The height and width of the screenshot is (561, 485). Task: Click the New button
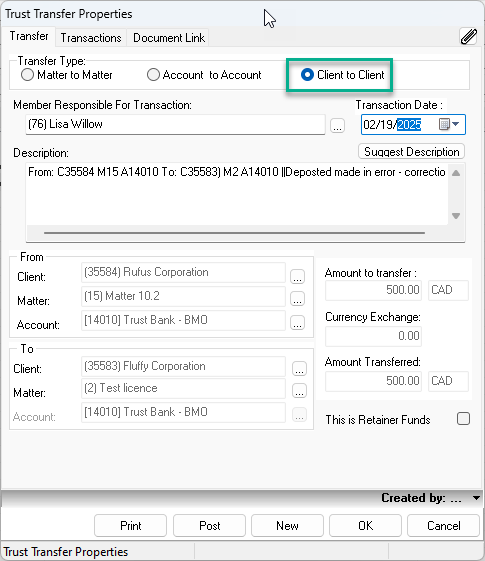coord(287,526)
